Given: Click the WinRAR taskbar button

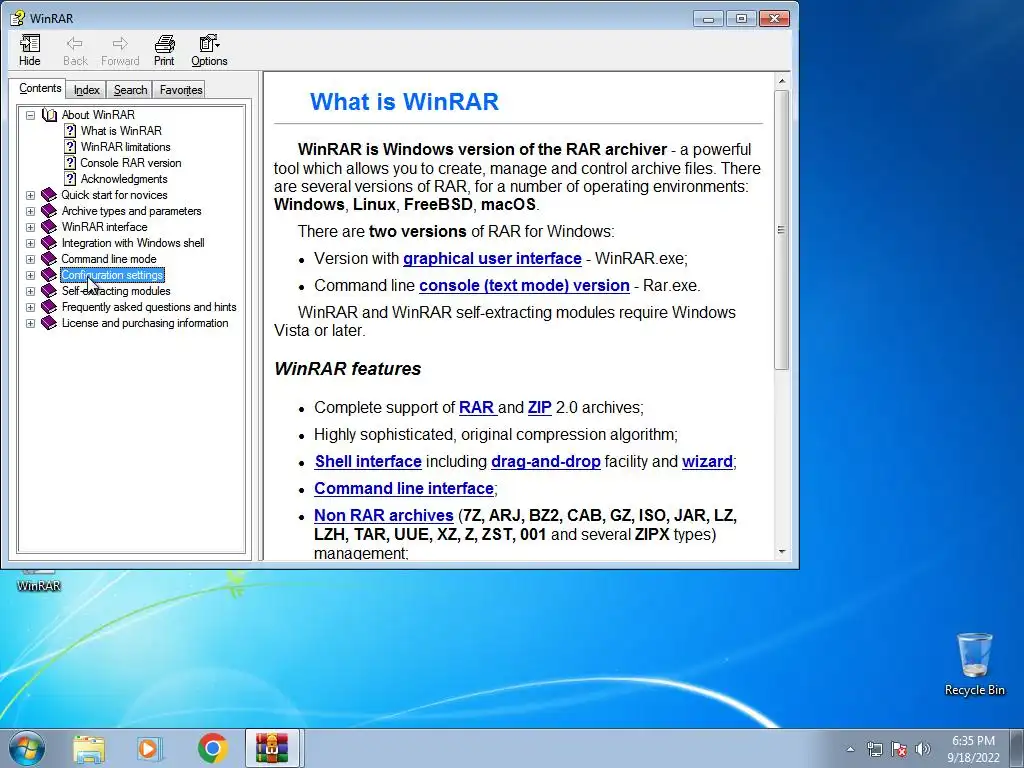Looking at the screenshot, I should [272, 748].
